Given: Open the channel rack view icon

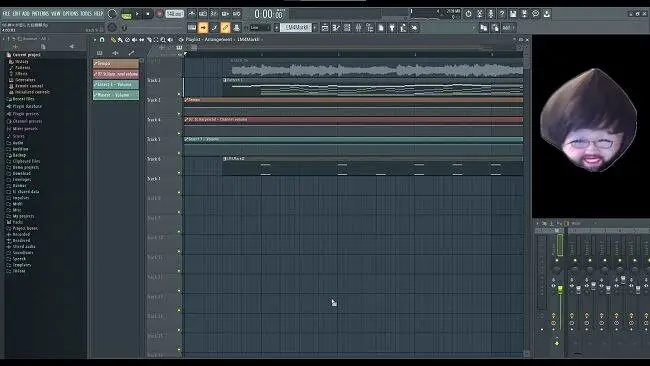Looking at the screenshot, I should tap(347, 28).
